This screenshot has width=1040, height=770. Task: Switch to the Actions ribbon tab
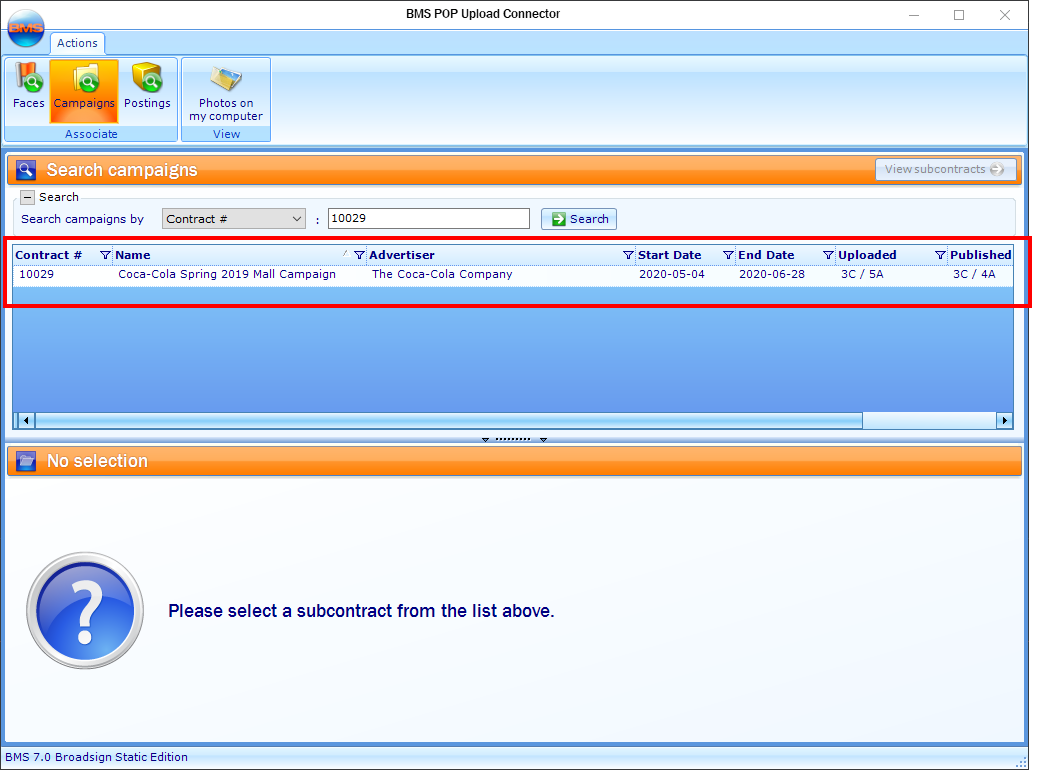77,43
